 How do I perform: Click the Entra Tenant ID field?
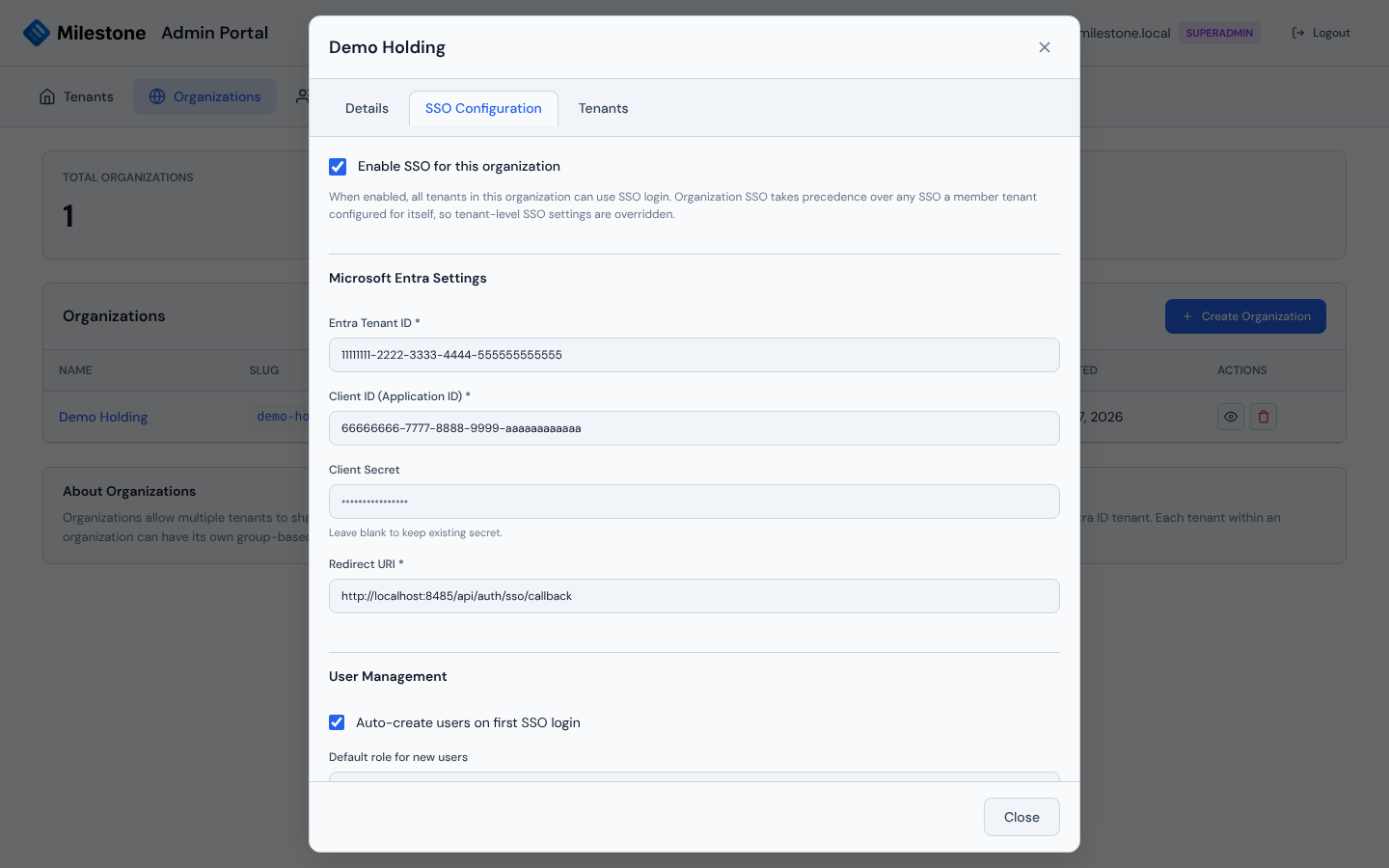point(694,355)
